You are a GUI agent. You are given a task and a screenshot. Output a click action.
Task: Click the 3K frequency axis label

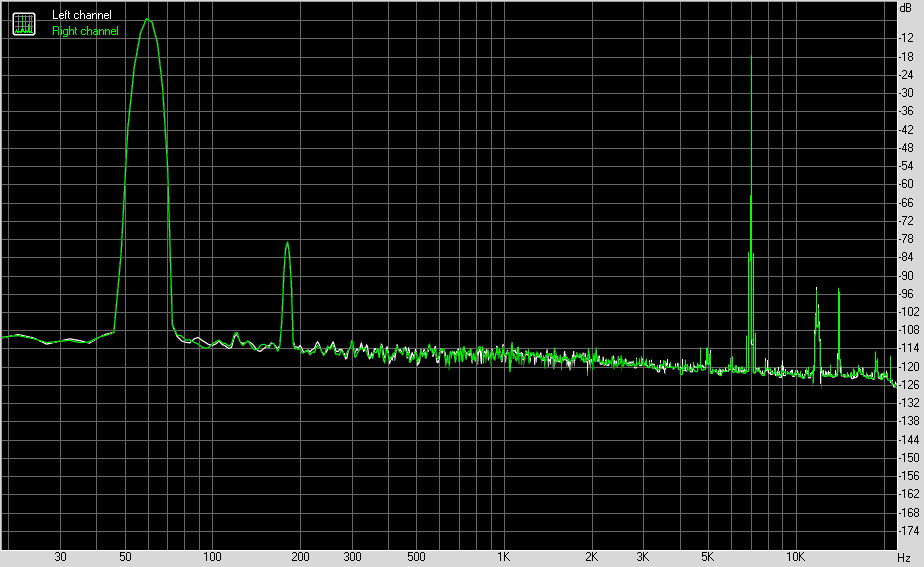(x=642, y=557)
